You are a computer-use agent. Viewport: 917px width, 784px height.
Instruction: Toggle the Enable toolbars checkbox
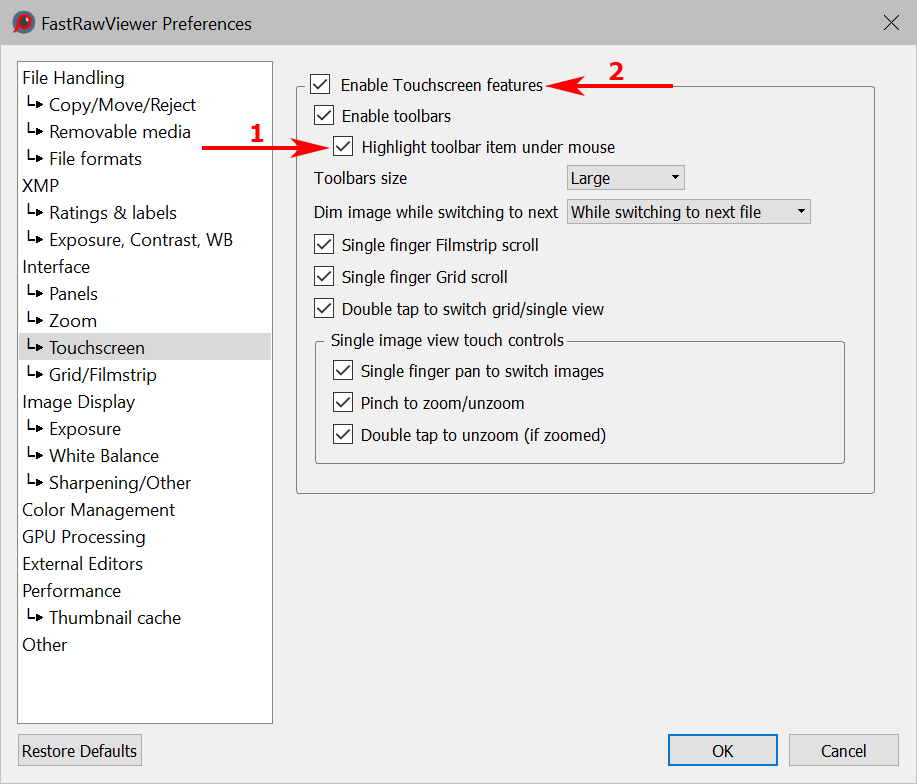tap(324, 116)
